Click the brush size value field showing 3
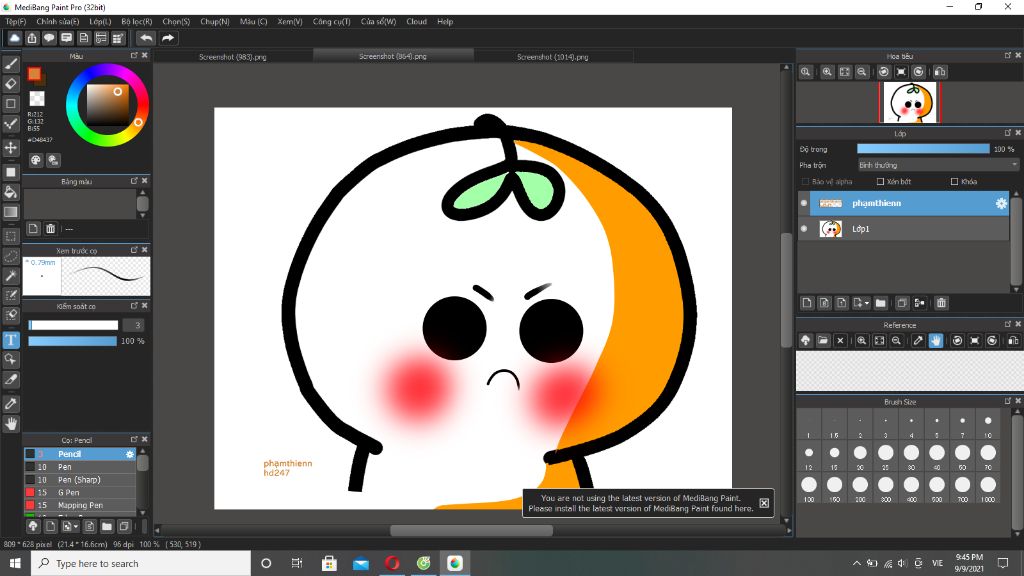1024x576 pixels. point(135,325)
